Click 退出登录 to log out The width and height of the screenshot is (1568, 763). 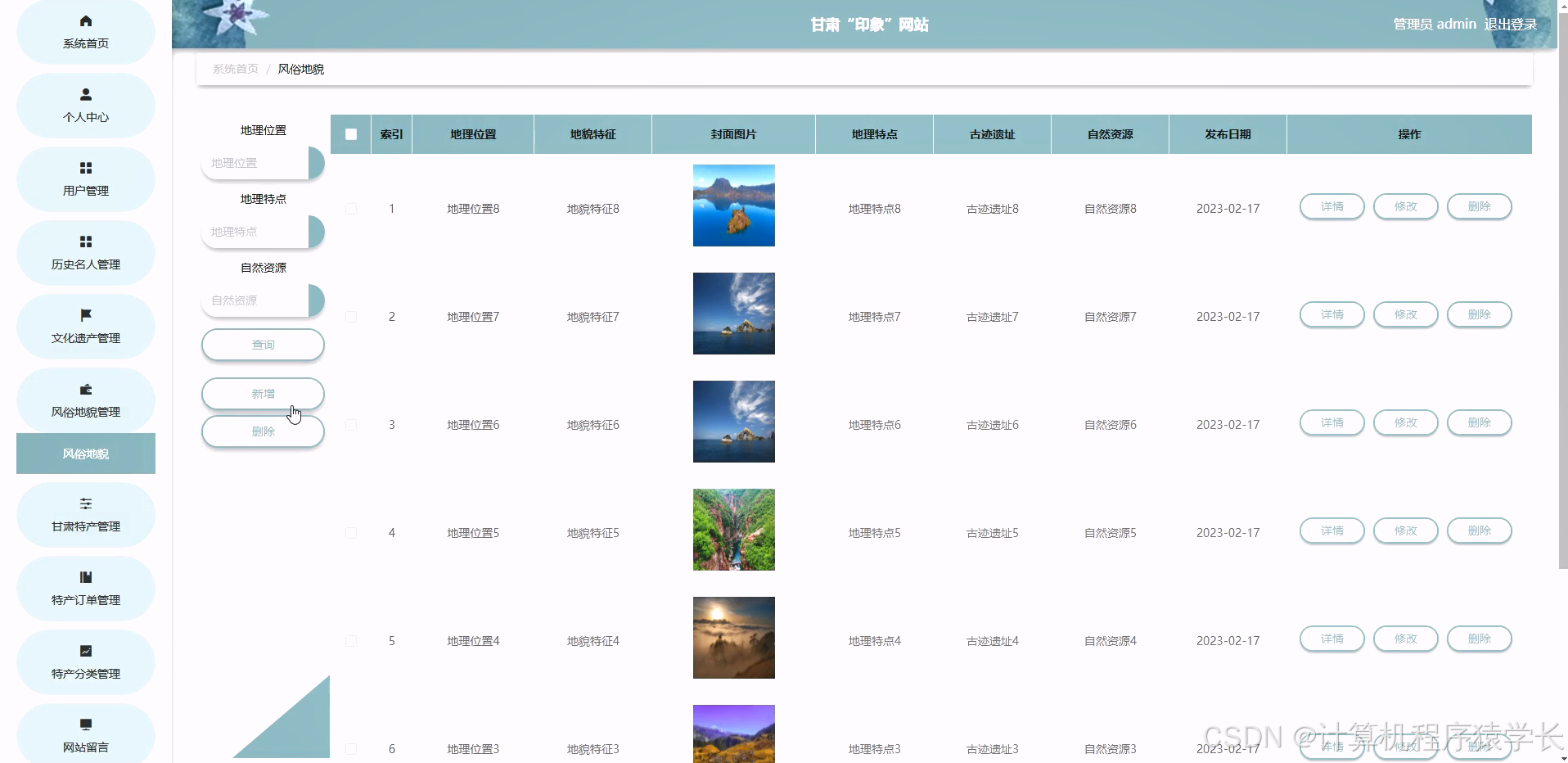(1511, 25)
